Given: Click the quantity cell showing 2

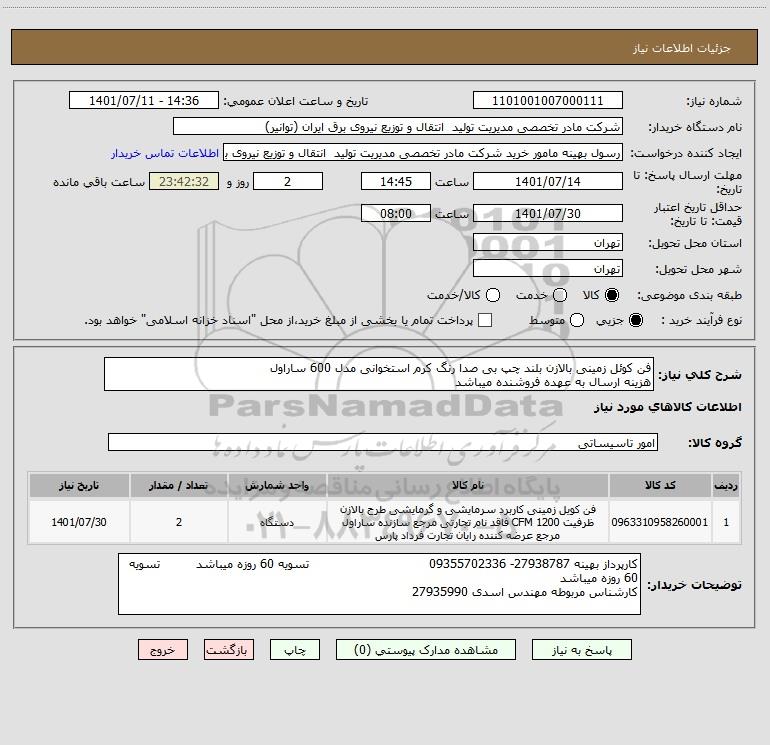Looking at the screenshot, I should click(179, 522).
